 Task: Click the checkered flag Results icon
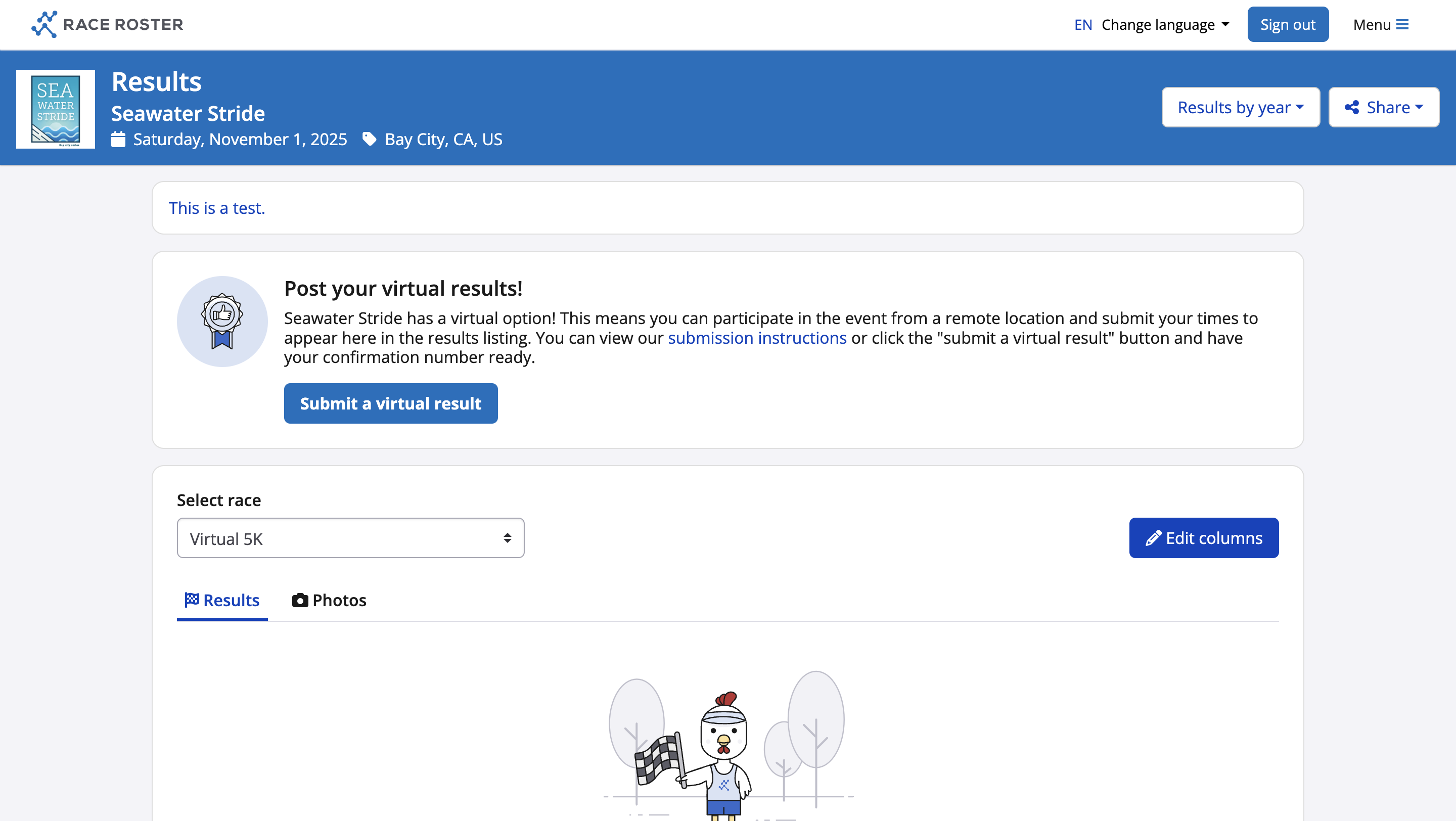tap(192, 600)
